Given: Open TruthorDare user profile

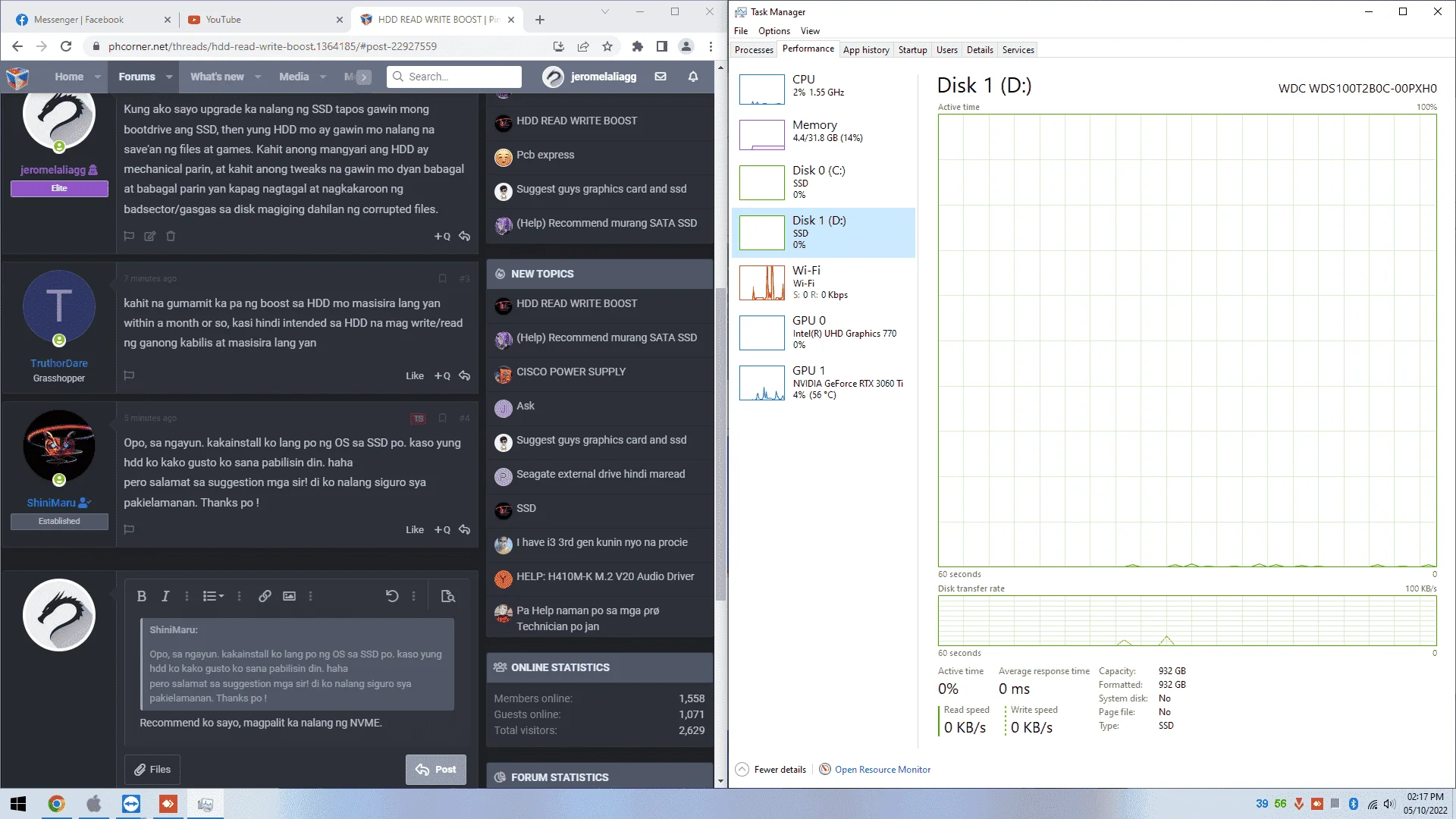Looking at the screenshot, I should pos(59,363).
